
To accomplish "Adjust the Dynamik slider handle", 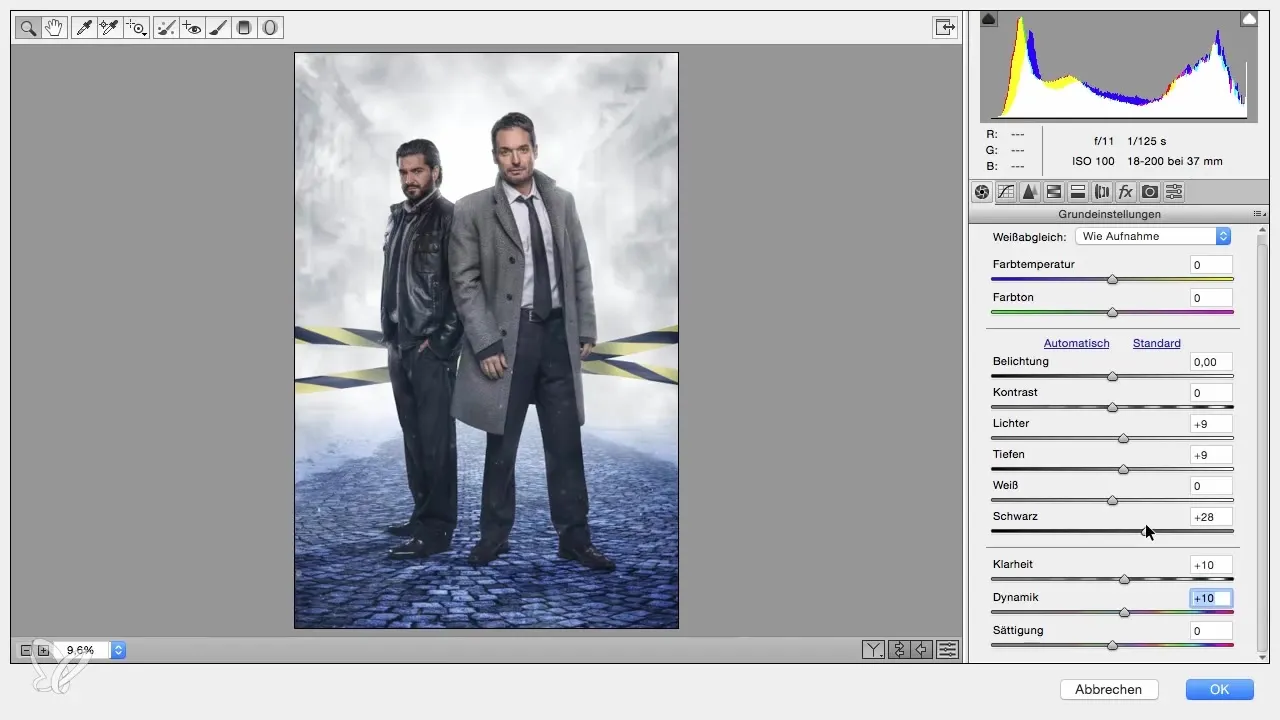I will (1124, 612).
